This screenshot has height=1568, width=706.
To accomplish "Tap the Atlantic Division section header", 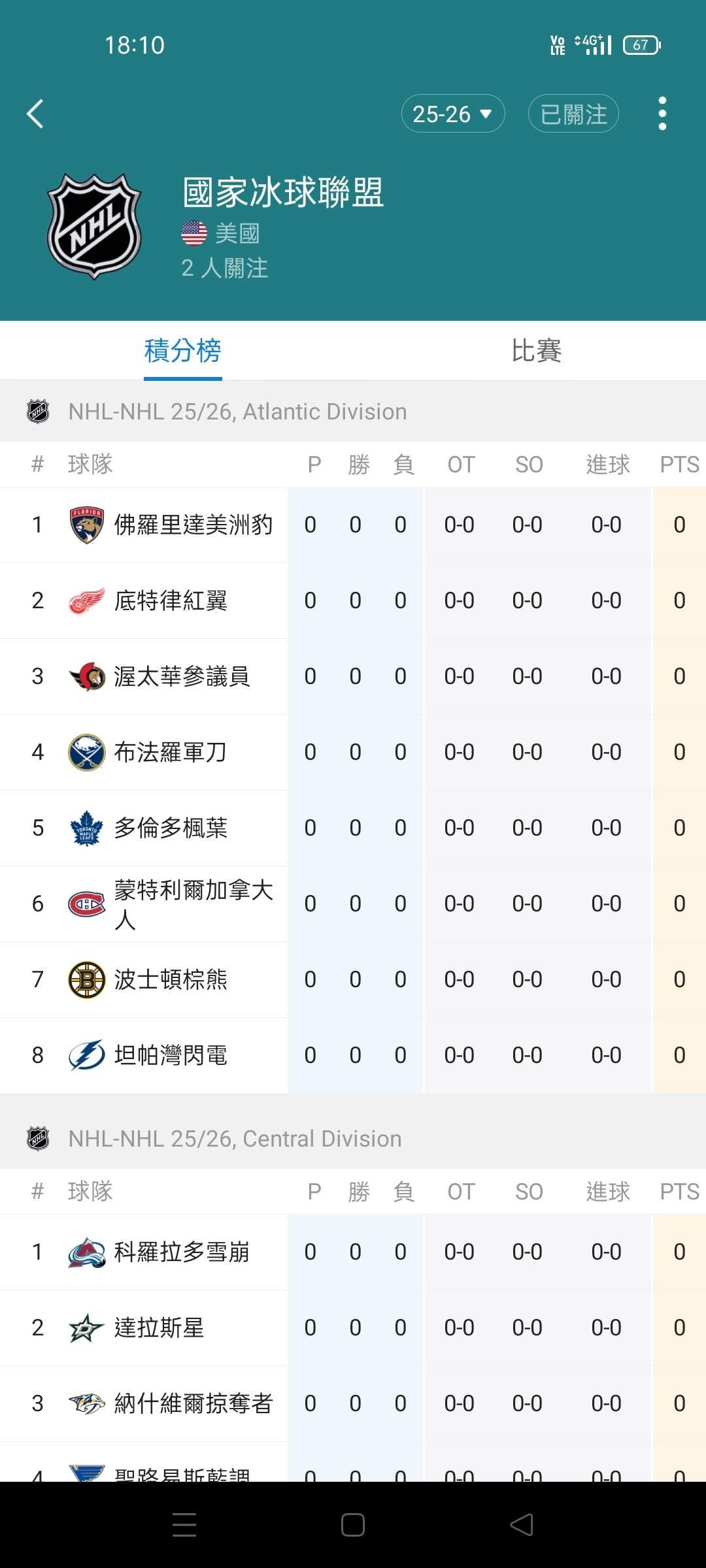I will click(x=237, y=412).
